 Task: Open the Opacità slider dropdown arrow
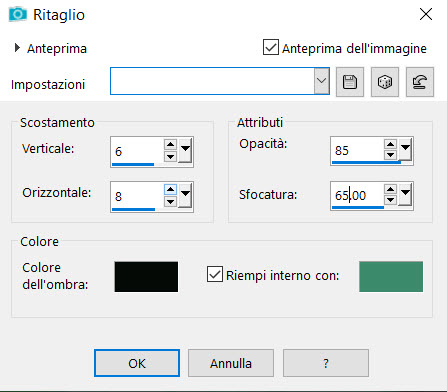pos(405,148)
